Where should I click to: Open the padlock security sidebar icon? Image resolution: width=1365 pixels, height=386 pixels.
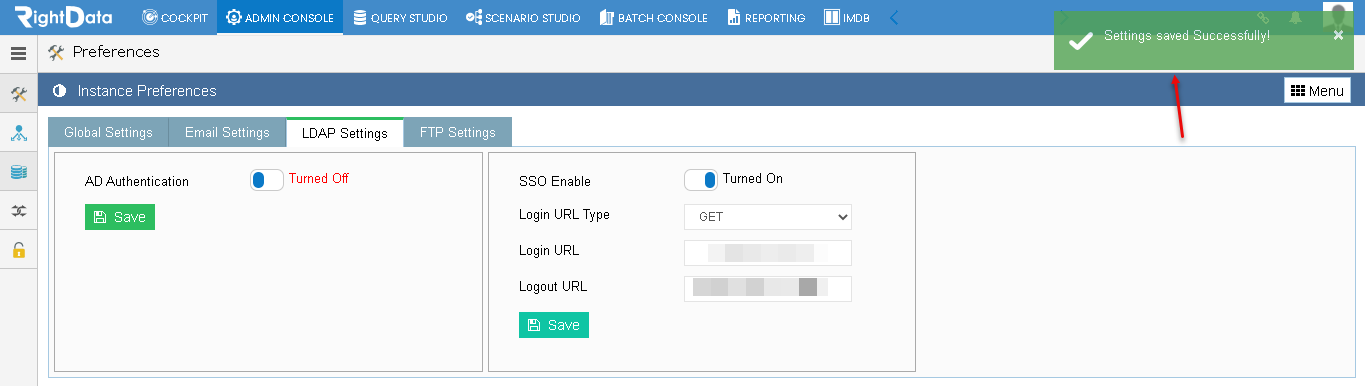point(18,250)
